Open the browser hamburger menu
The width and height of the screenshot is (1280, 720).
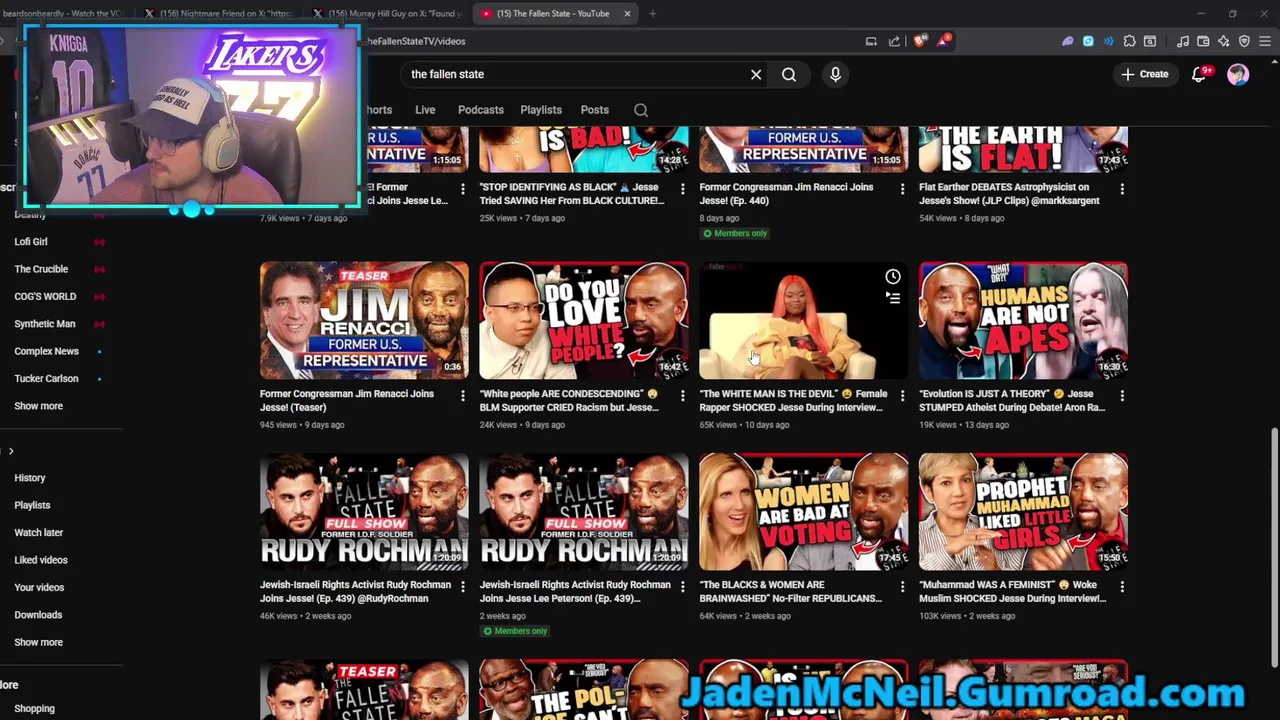[x=1265, y=41]
